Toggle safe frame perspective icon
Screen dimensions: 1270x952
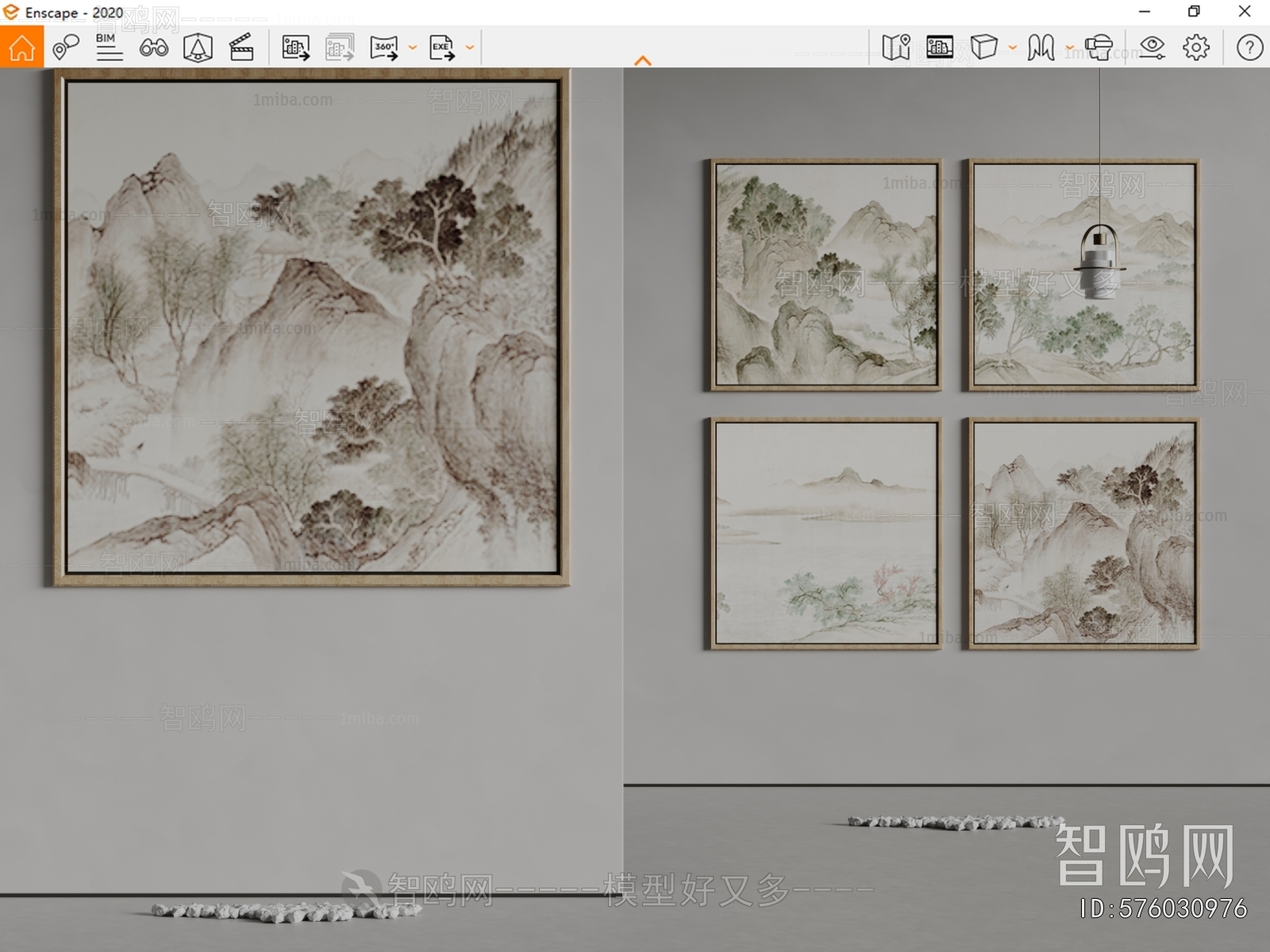coord(198,48)
